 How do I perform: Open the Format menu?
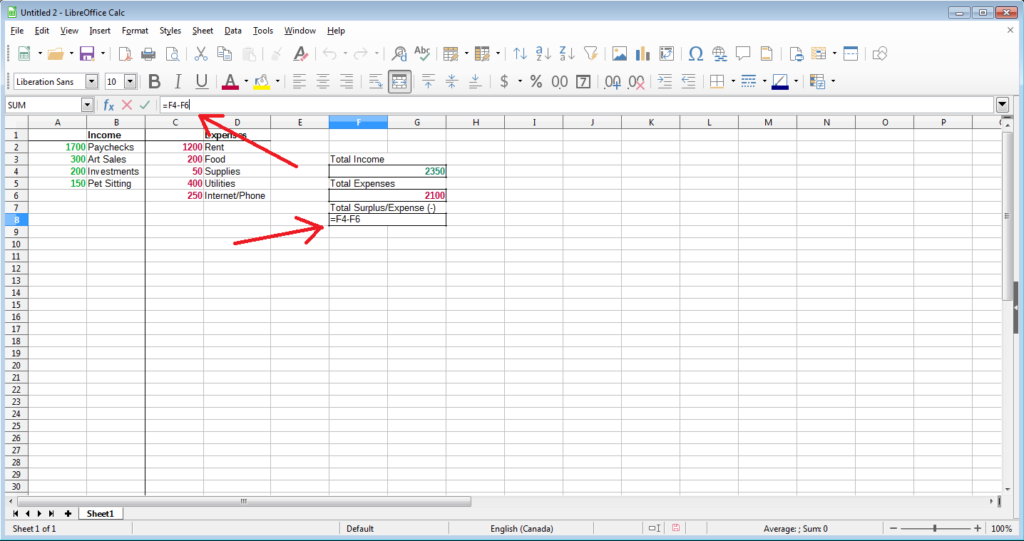(135, 31)
